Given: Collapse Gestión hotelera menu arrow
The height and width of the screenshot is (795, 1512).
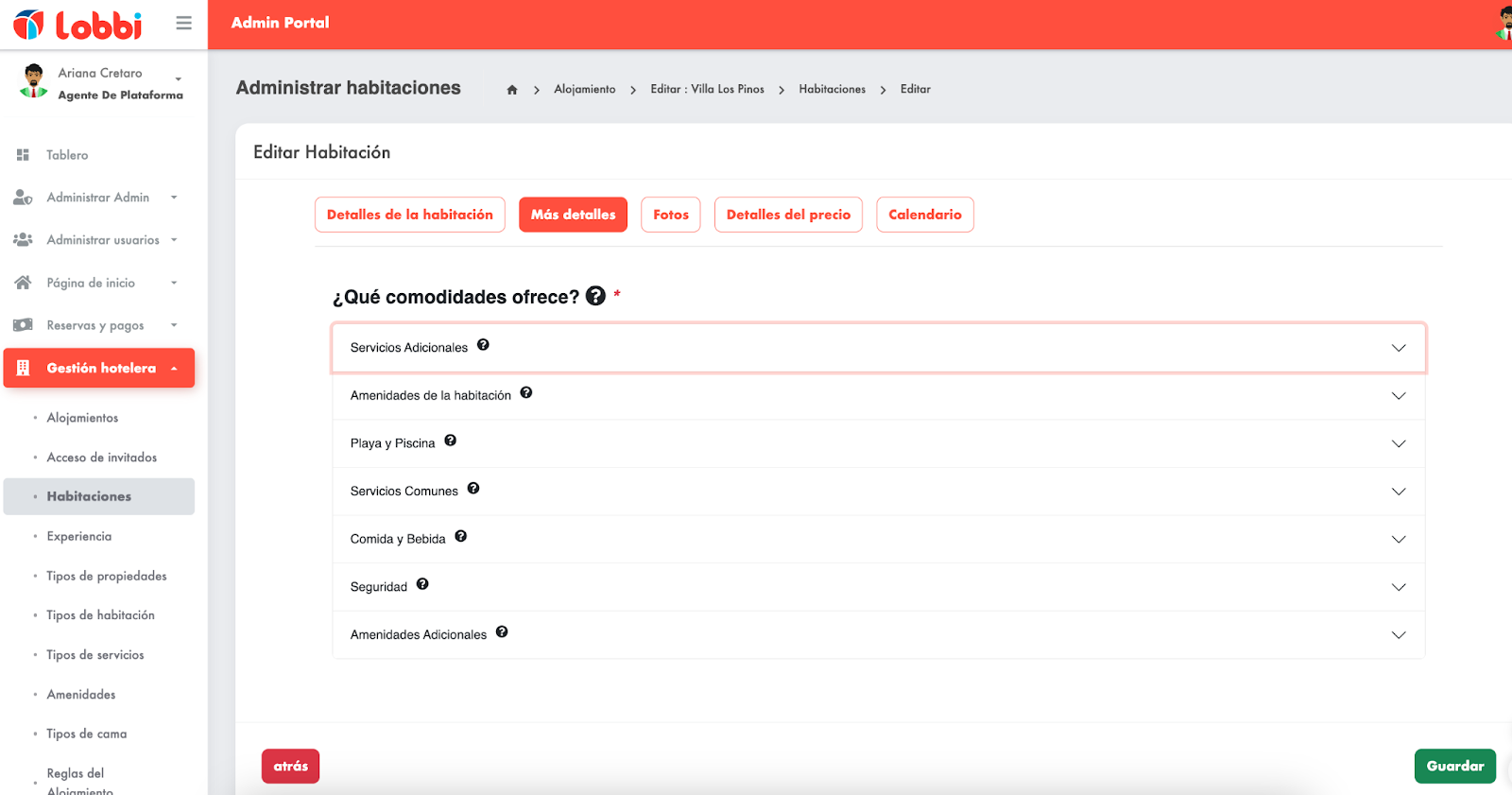Looking at the screenshot, I should tap(174, 369).
